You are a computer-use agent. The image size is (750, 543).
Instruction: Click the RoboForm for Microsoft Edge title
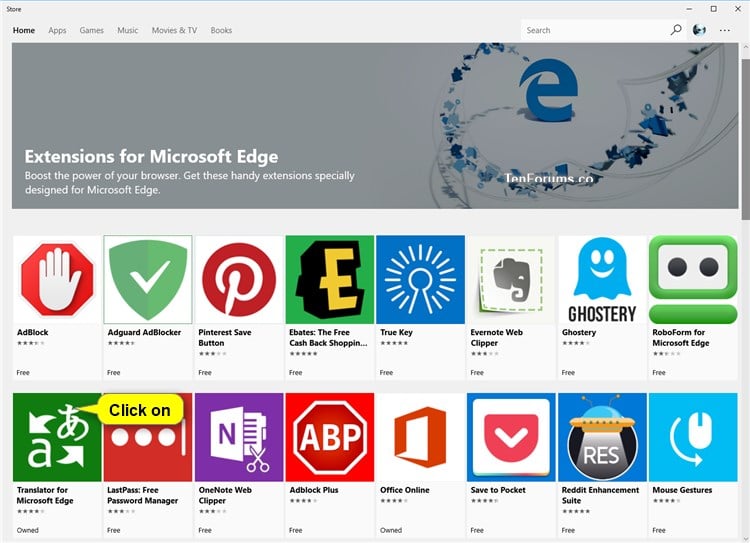(681, 337)
